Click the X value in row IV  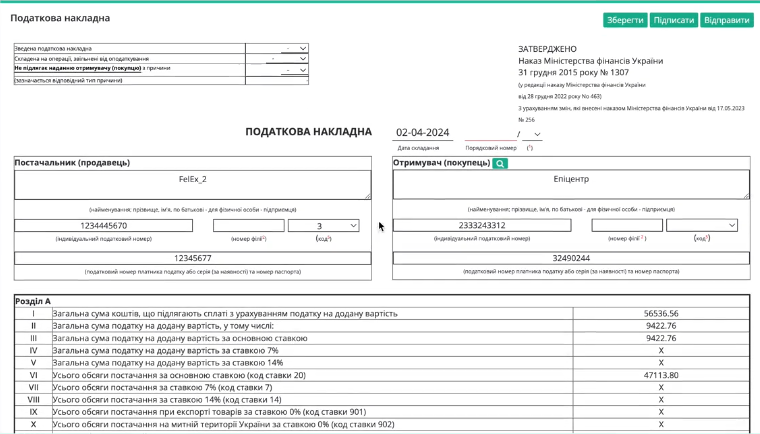pyautogui.click(x=661, y=351)
